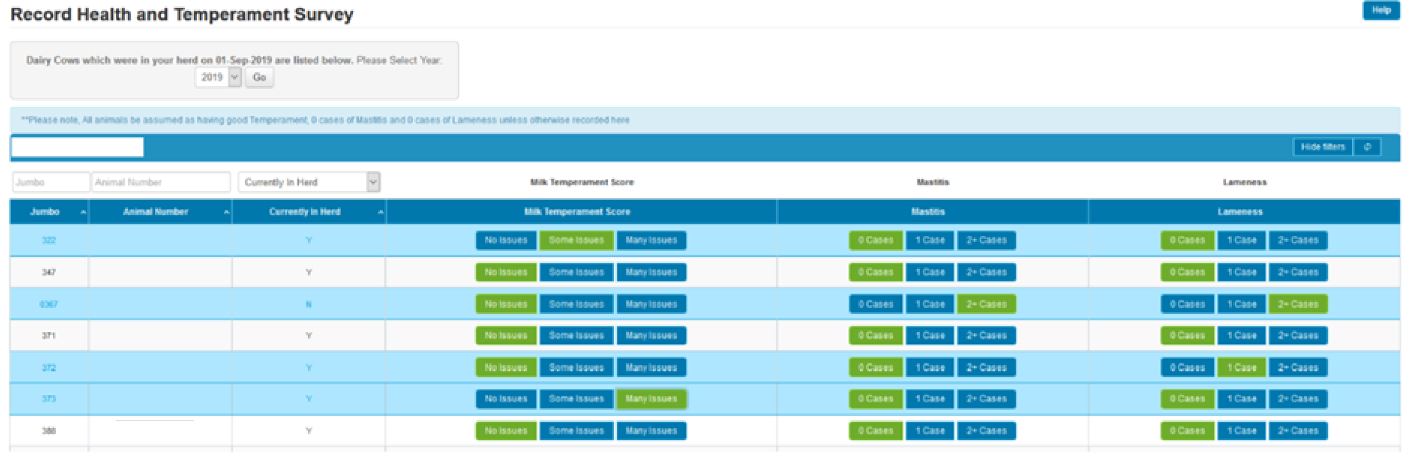Viewport: 1410px width, 463px height.
Task: Choose Some Issues for cow 373
Action: 576,399
